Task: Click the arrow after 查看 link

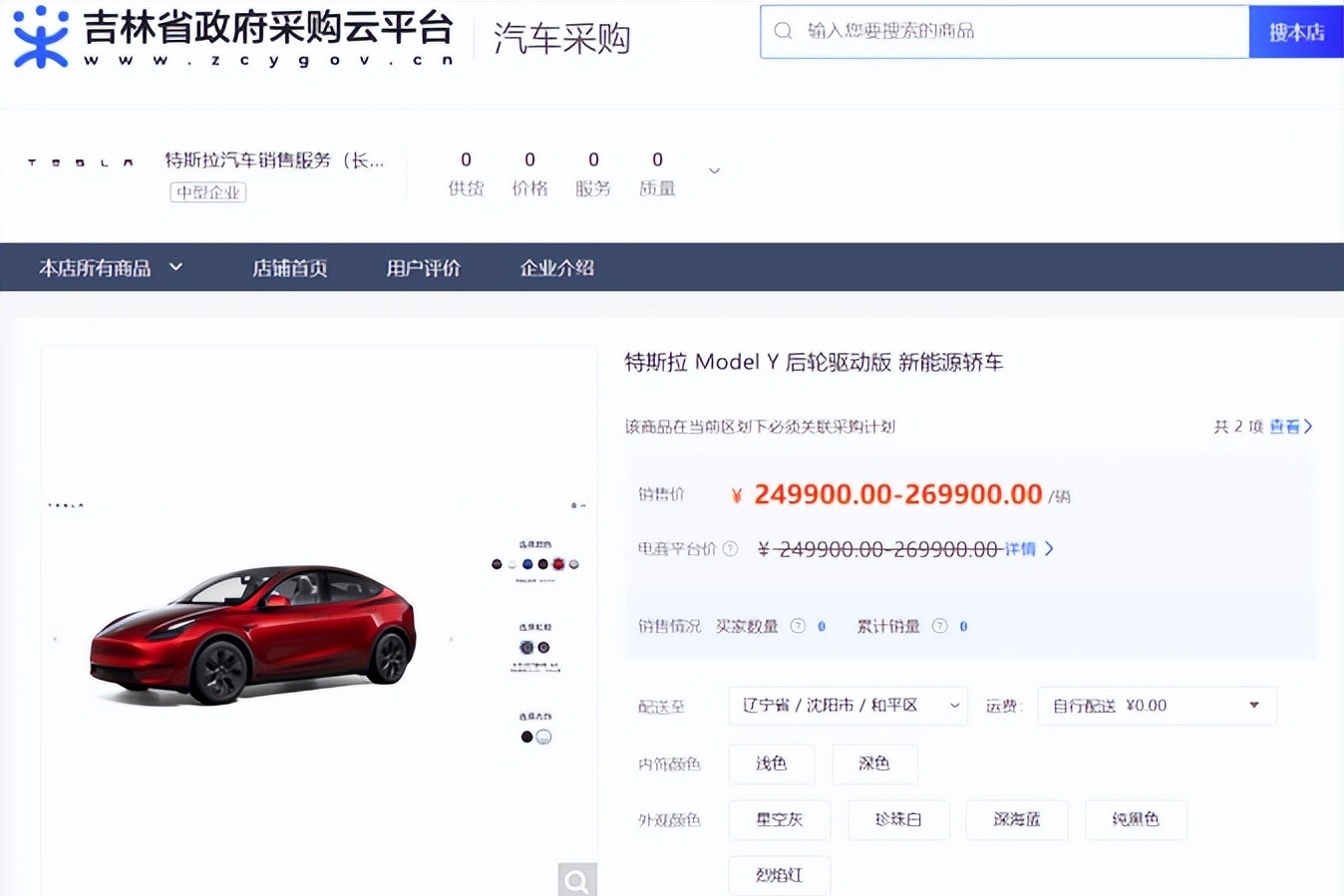Action: pyautogui.click(x=1308, y=427)
